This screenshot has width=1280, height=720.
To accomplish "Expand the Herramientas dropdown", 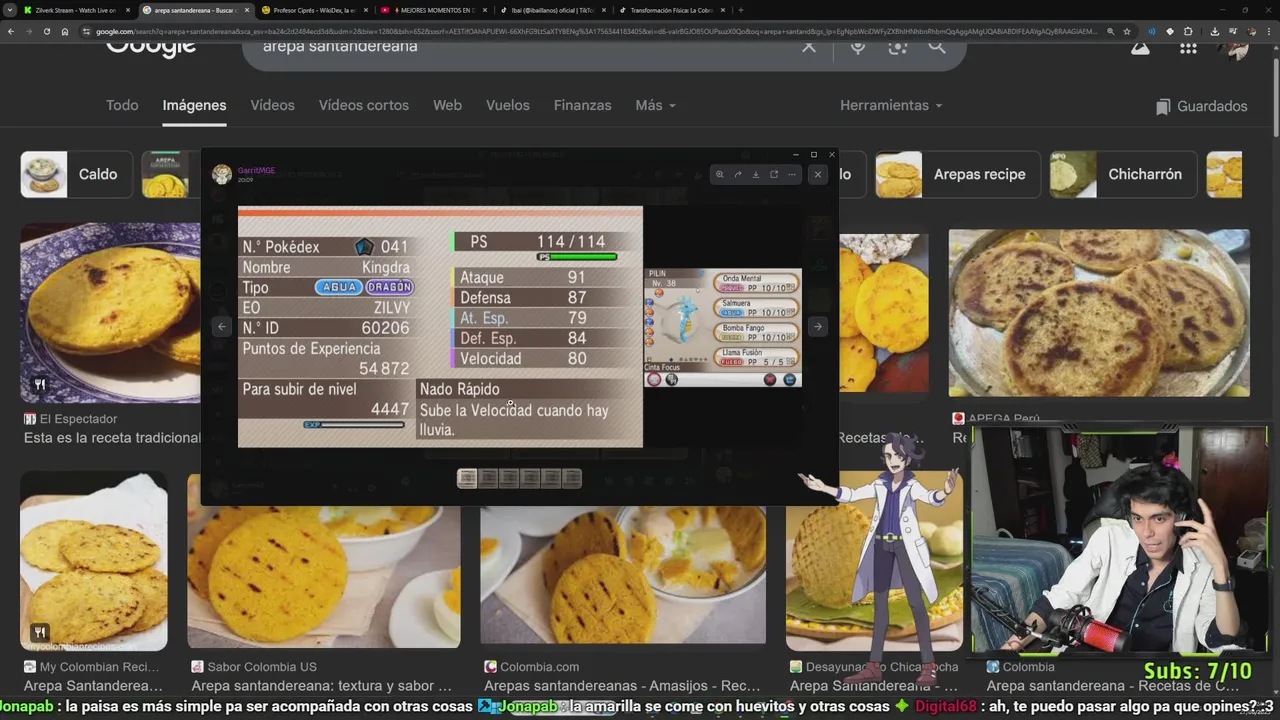I will [891, 105].
